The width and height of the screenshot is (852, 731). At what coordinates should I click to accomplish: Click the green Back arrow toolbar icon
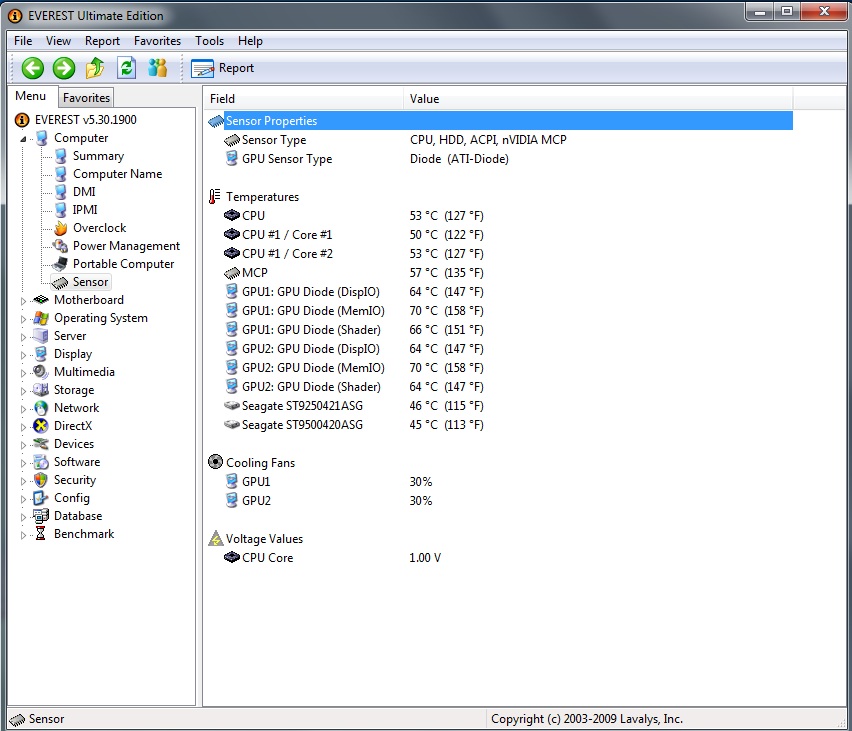coord(33,68)
